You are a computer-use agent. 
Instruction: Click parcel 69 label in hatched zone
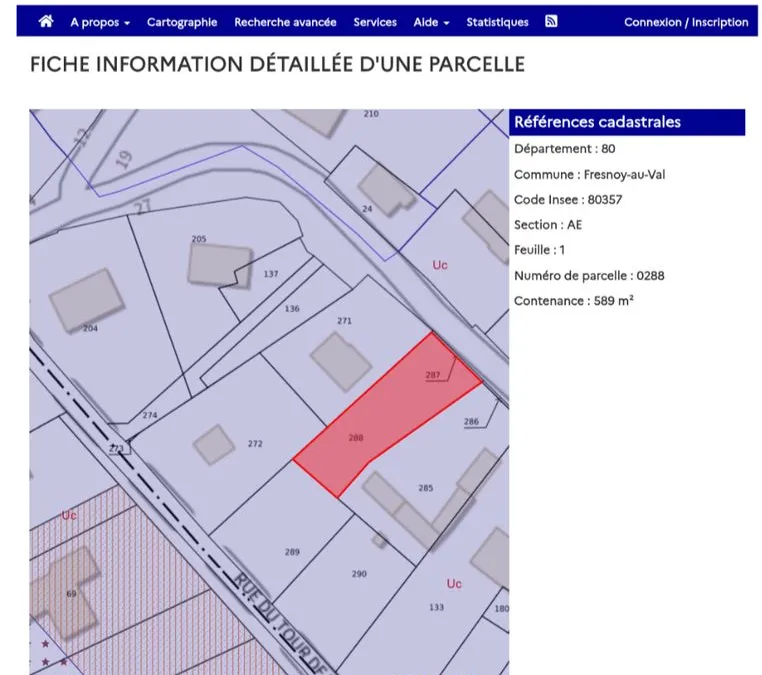coord(71,593)
